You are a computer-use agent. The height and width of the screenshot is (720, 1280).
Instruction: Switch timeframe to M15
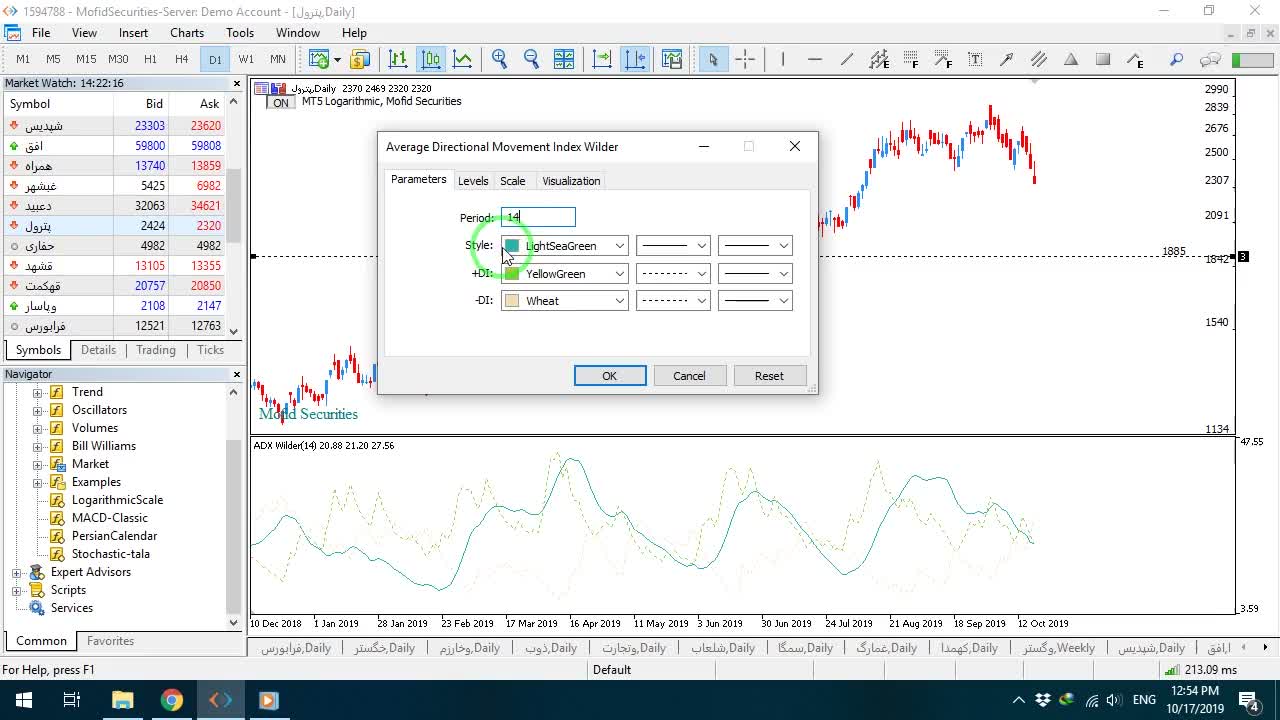tap(86, 59)
